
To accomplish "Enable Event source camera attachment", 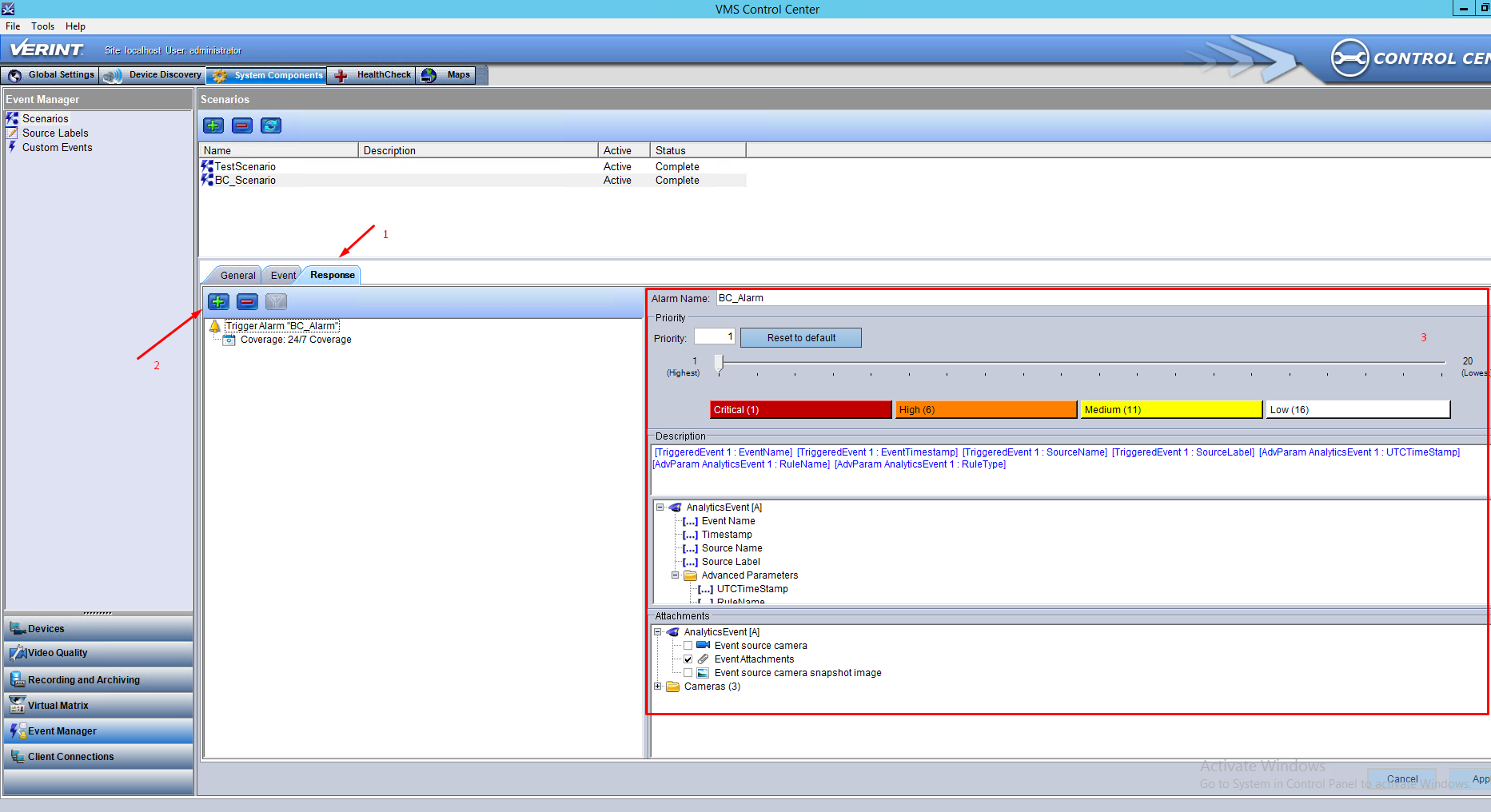I will click(x=688, y=646).
